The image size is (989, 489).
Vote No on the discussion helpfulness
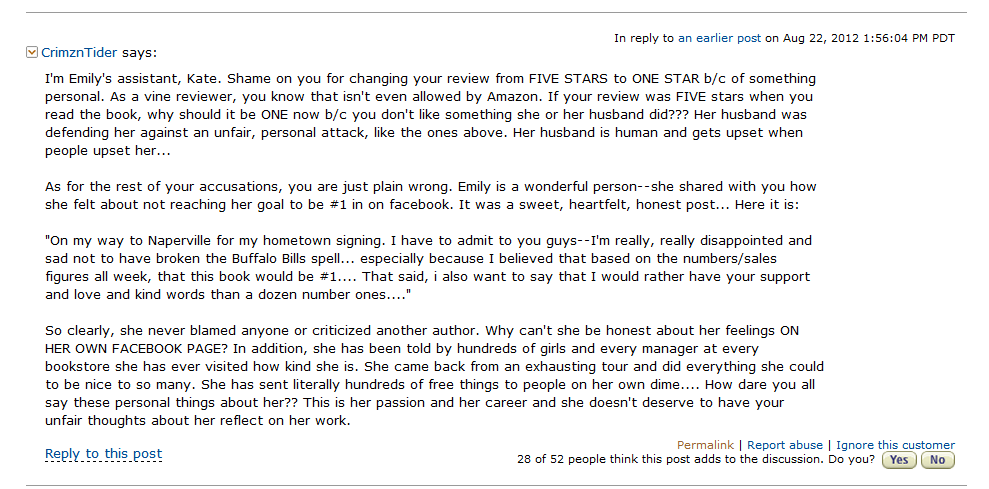937,460
